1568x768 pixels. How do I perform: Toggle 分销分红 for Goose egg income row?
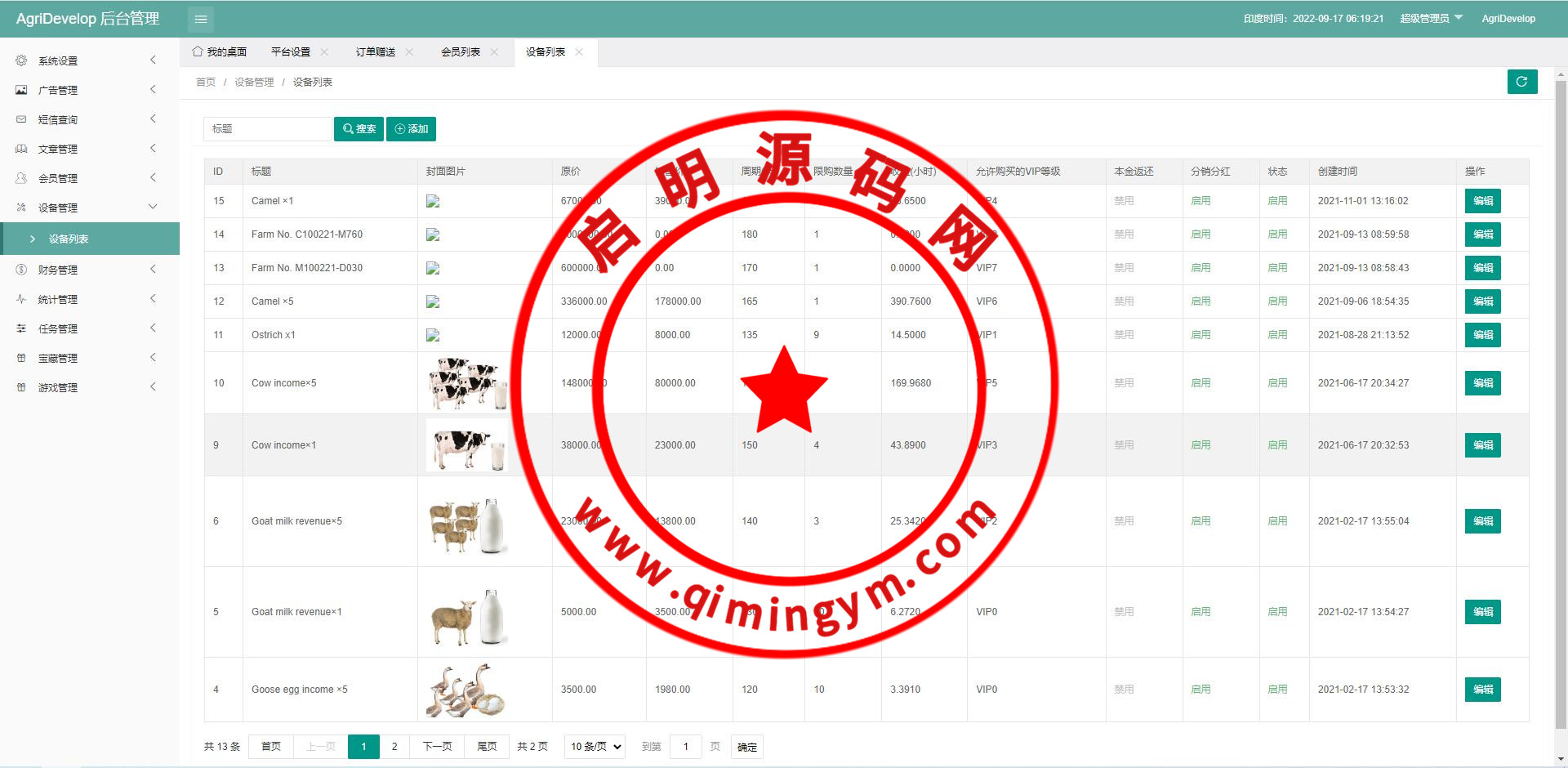(1200, 690)
